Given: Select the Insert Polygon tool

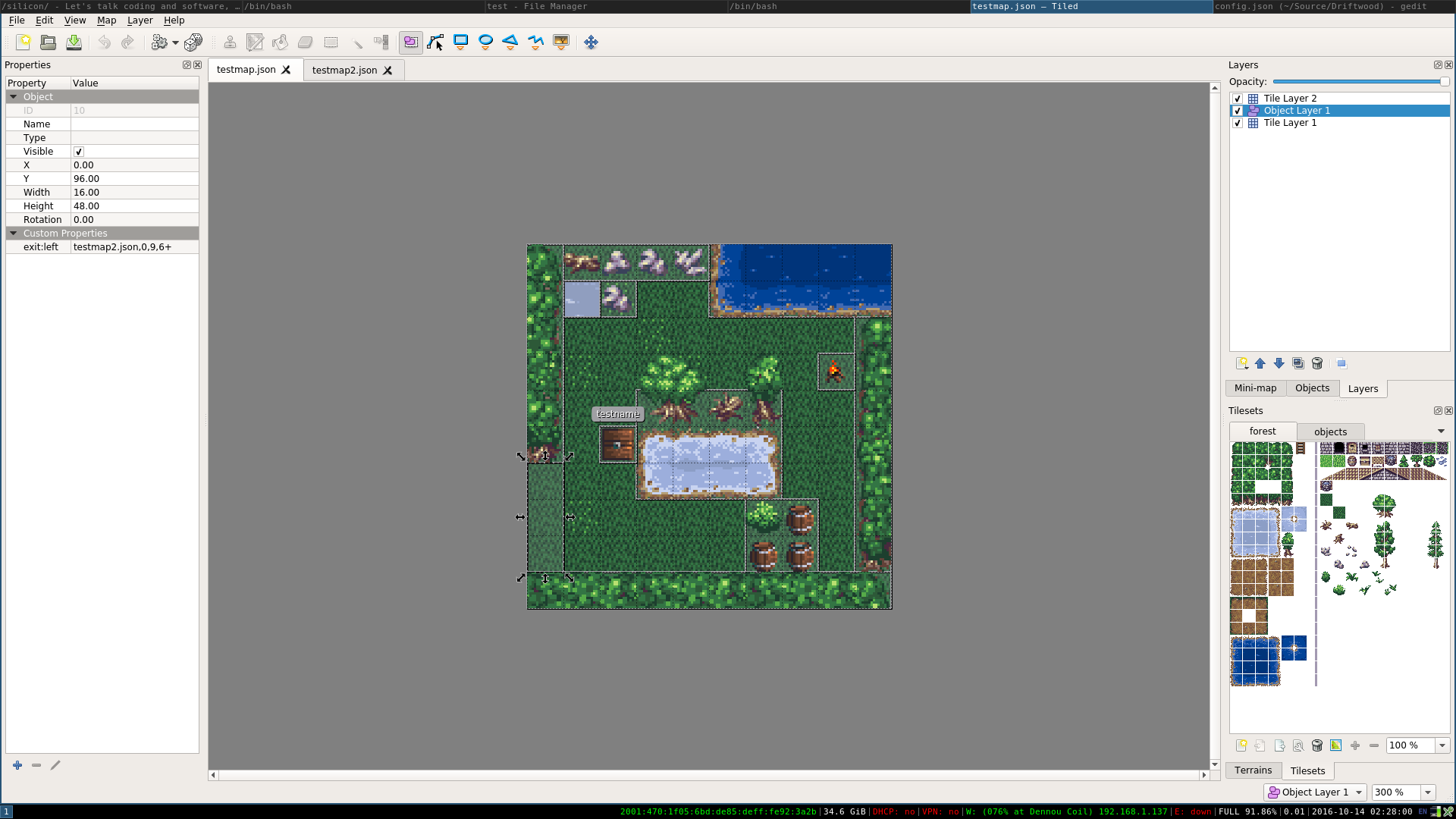Looking at the screenshot, I should pos(510,42).
